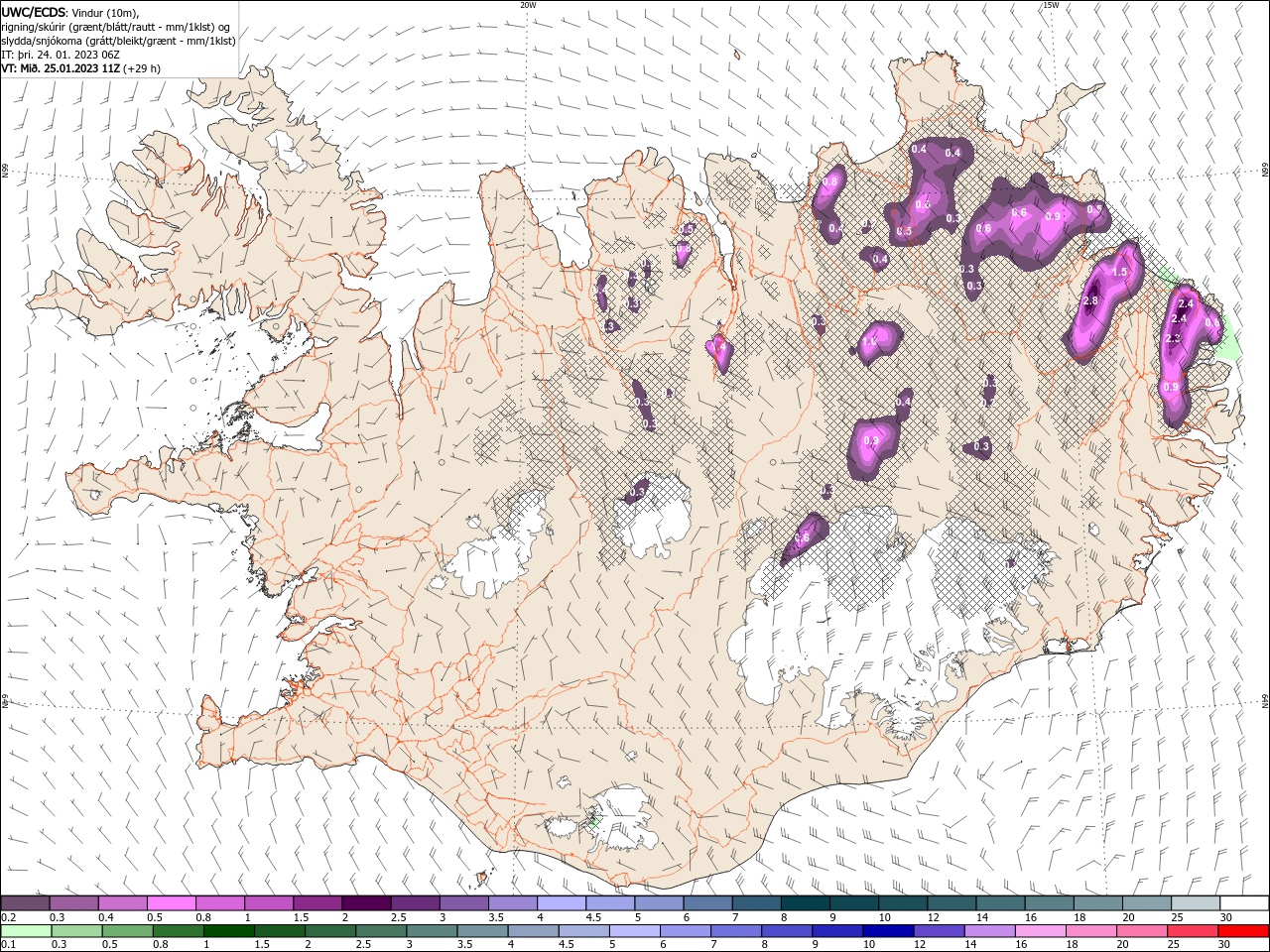Select the bright red bottom-row swatch labeled 30

1243,931
